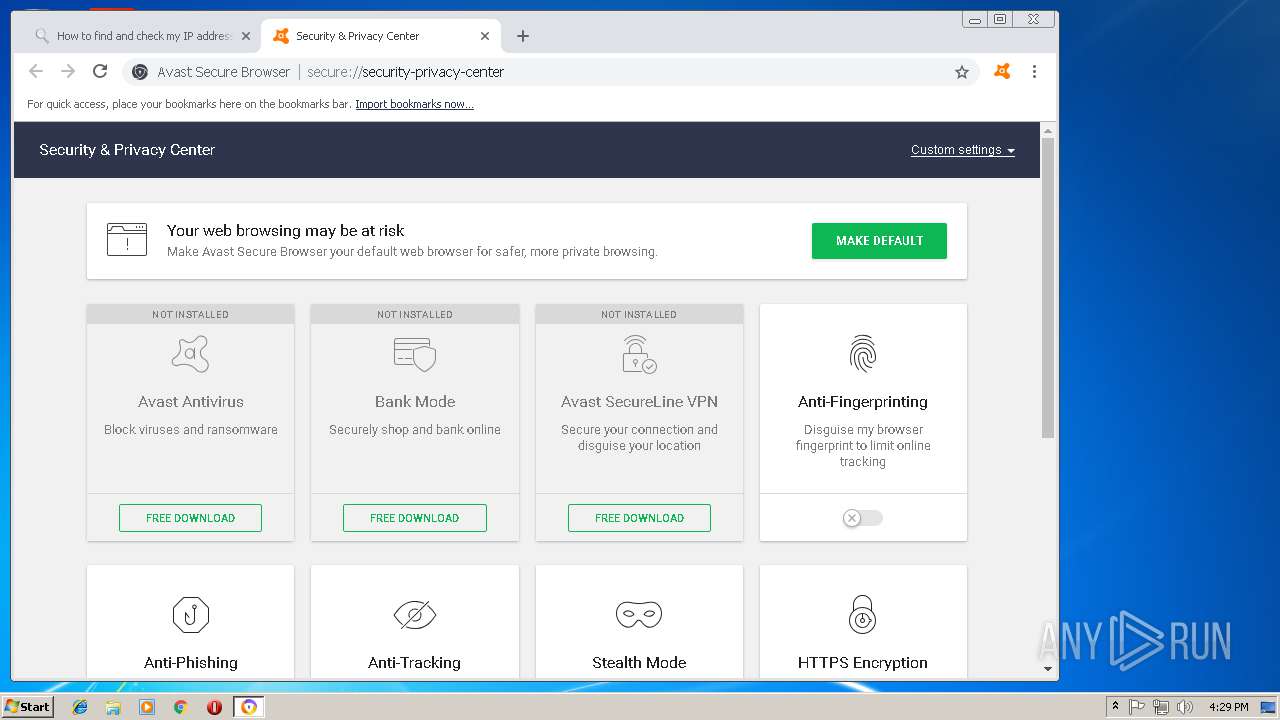Show hidden system tray icons
The image size is (1280, 720).
pos(1116,707)
